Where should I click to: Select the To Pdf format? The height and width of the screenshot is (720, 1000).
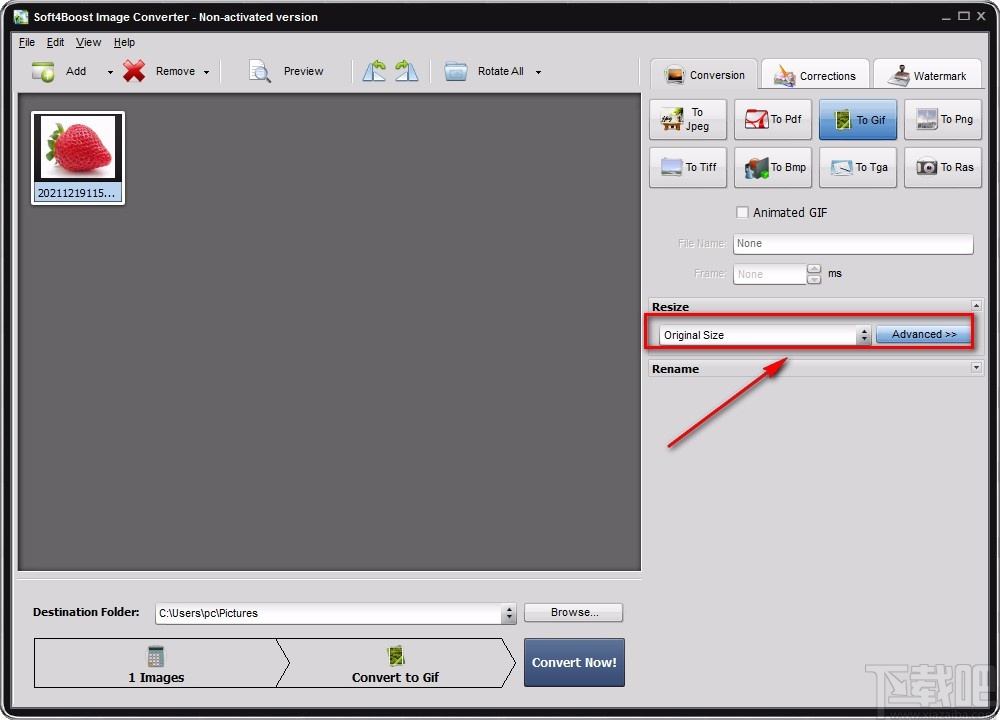[772, 119]
